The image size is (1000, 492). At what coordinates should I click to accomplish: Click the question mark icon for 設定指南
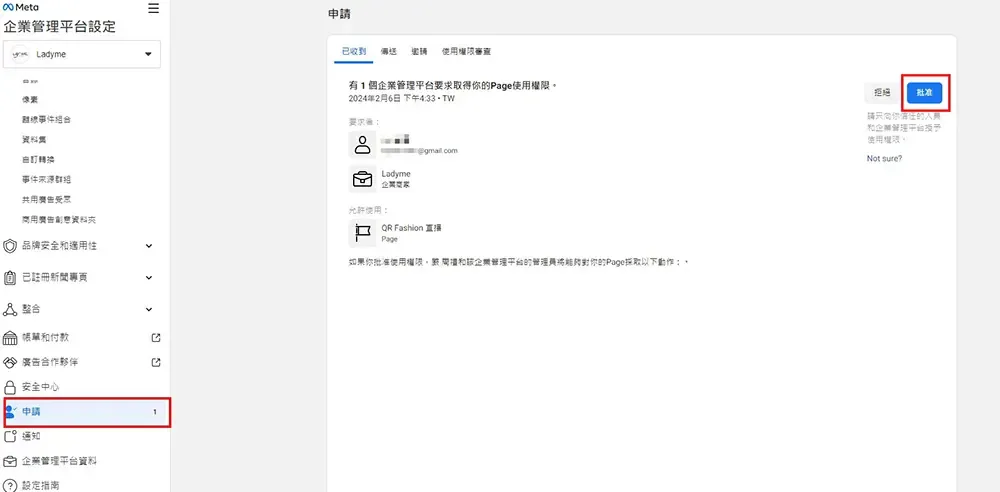point(10,486)
